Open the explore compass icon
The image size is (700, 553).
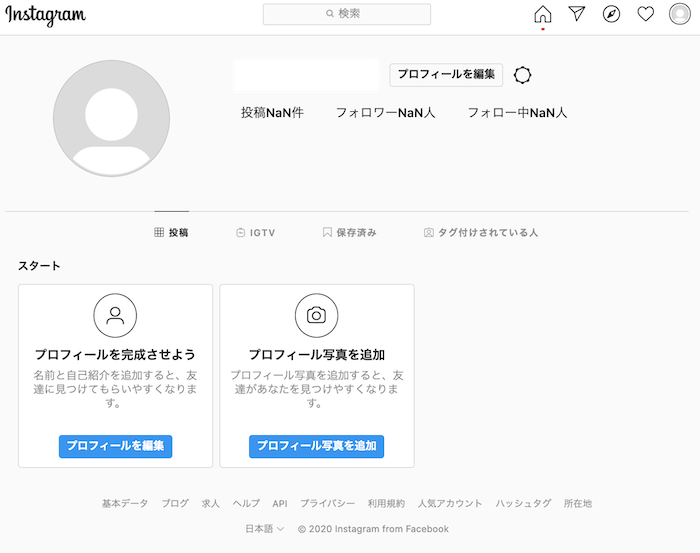(x=611, y=14)
